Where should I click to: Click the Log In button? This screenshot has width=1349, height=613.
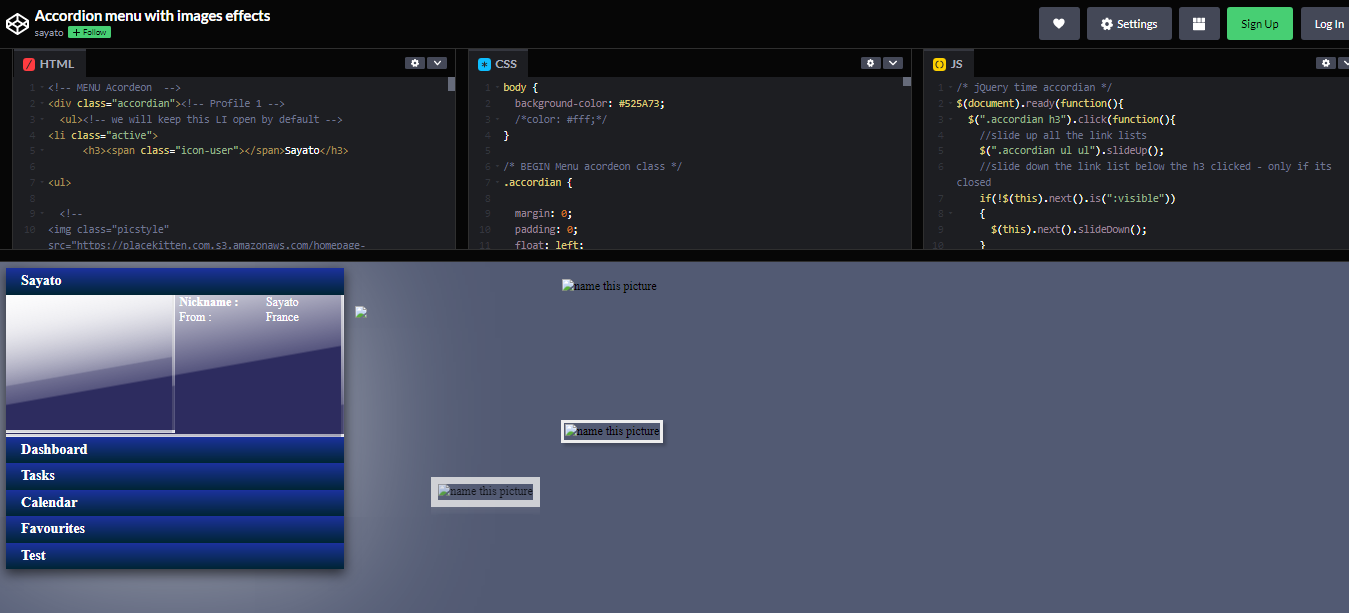(x=1328, y=23)
